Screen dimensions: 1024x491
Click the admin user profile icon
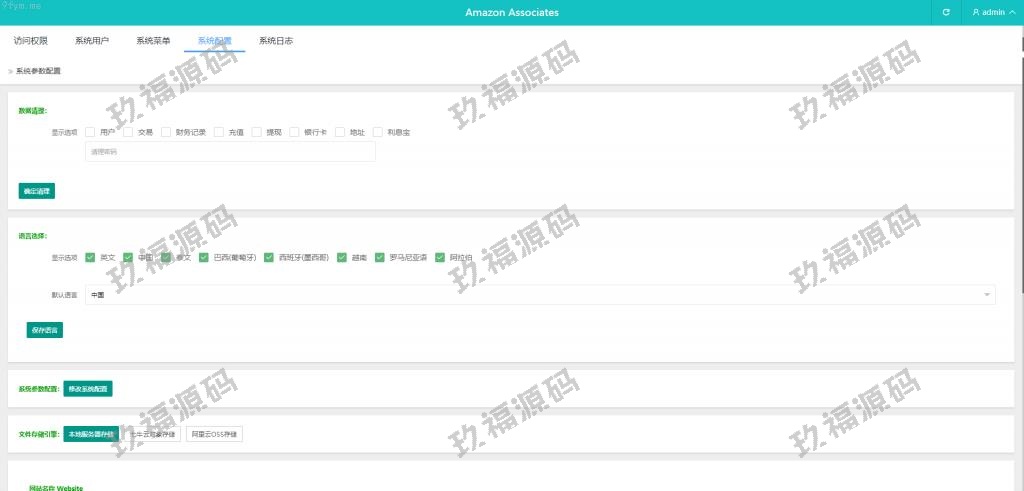coord(976,13)
